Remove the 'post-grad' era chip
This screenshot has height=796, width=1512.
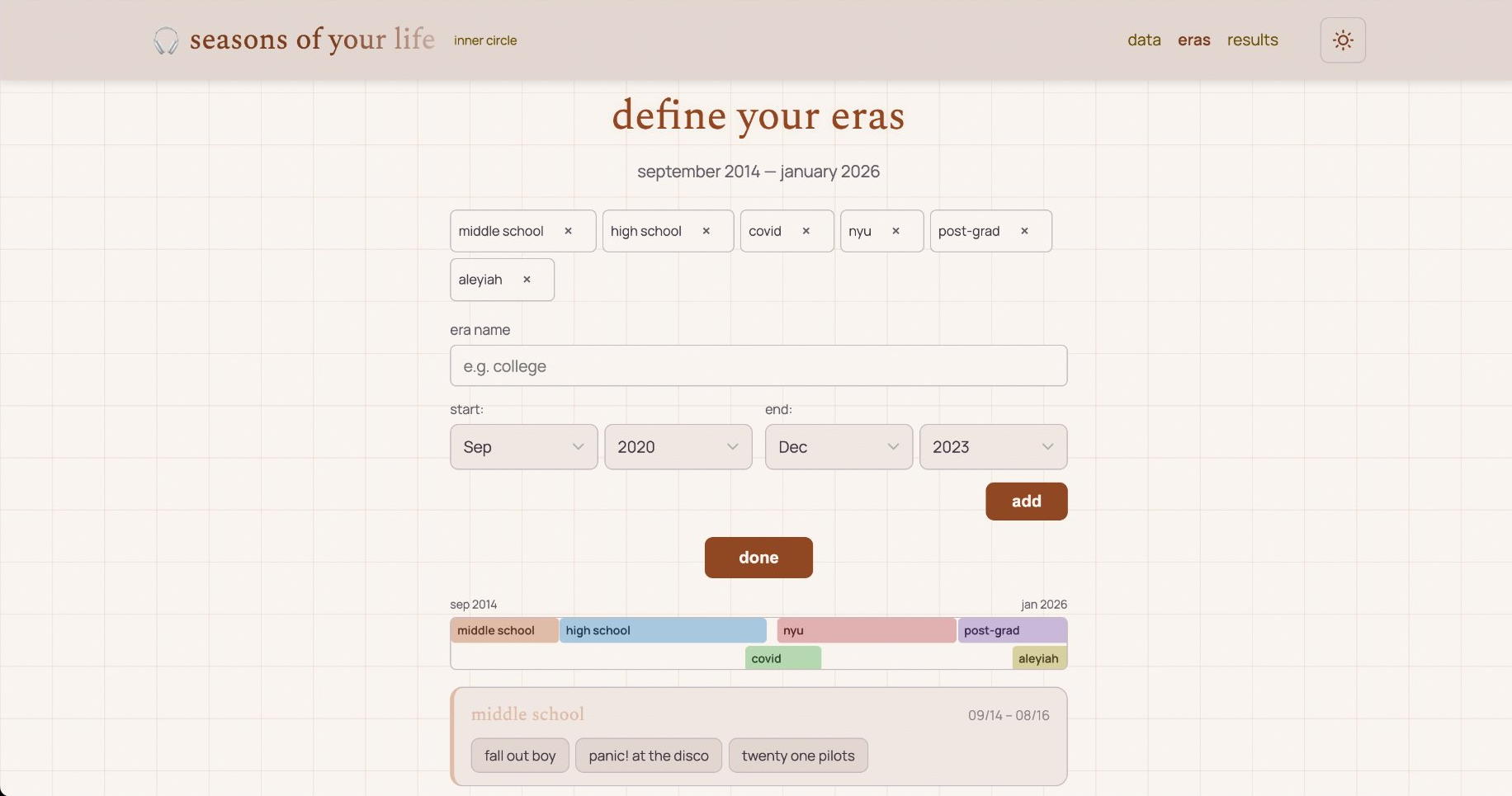coord(1024,231)
